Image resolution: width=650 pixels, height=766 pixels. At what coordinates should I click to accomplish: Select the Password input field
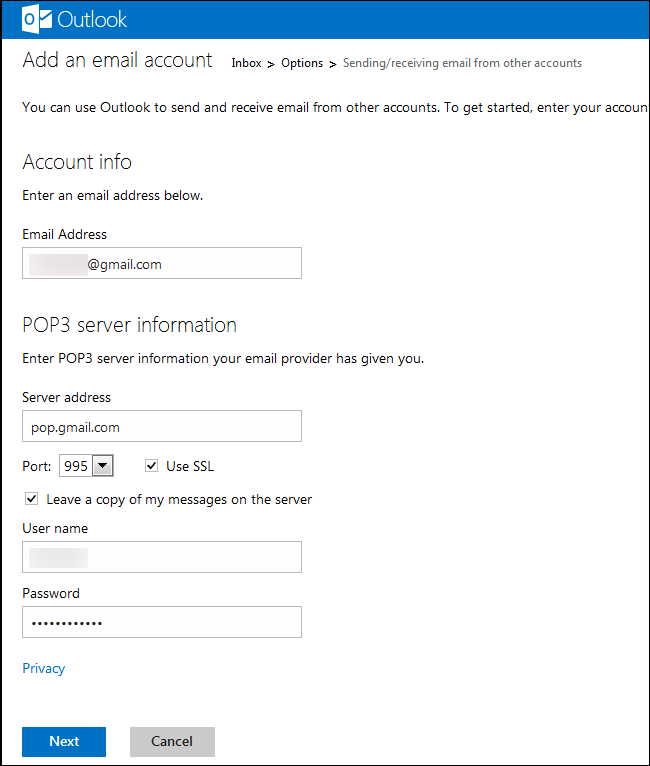(x=162, y=622)
